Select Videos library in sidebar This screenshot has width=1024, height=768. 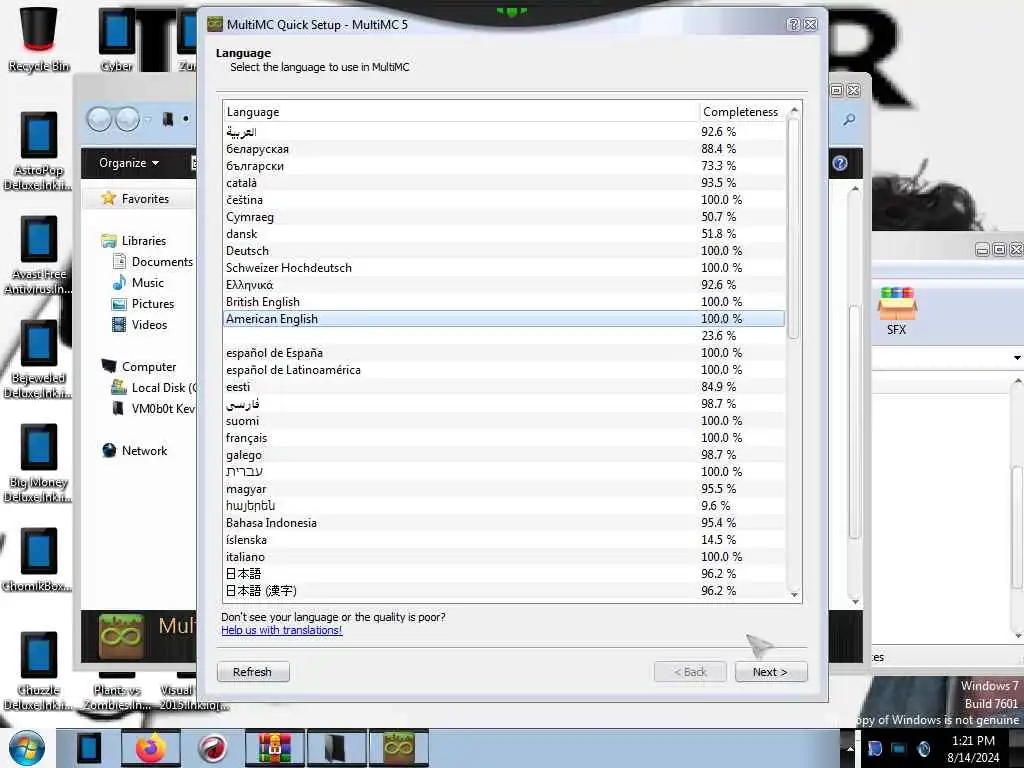coord(140,325)
